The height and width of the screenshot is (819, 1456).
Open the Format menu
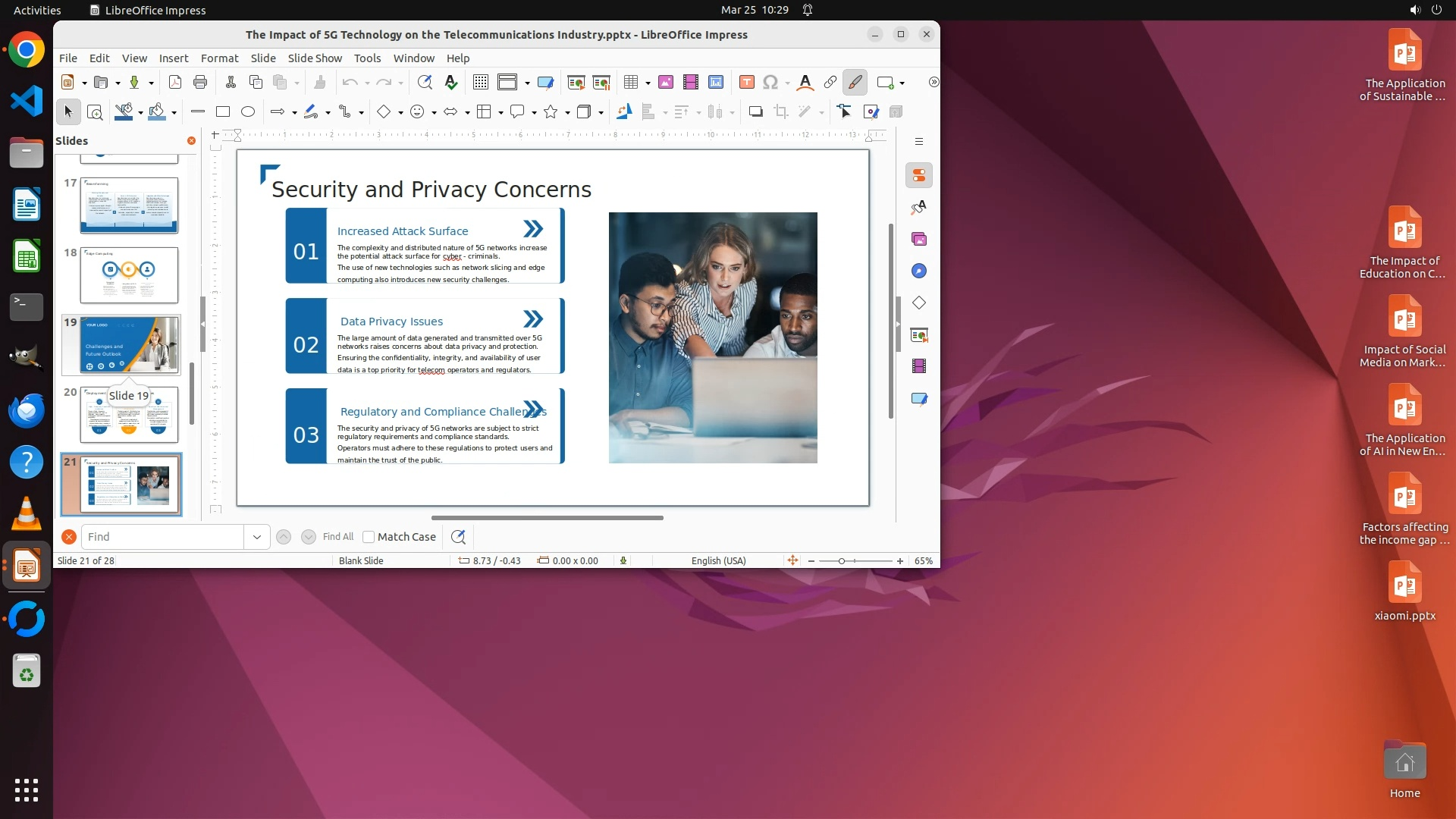click(219, 58)
